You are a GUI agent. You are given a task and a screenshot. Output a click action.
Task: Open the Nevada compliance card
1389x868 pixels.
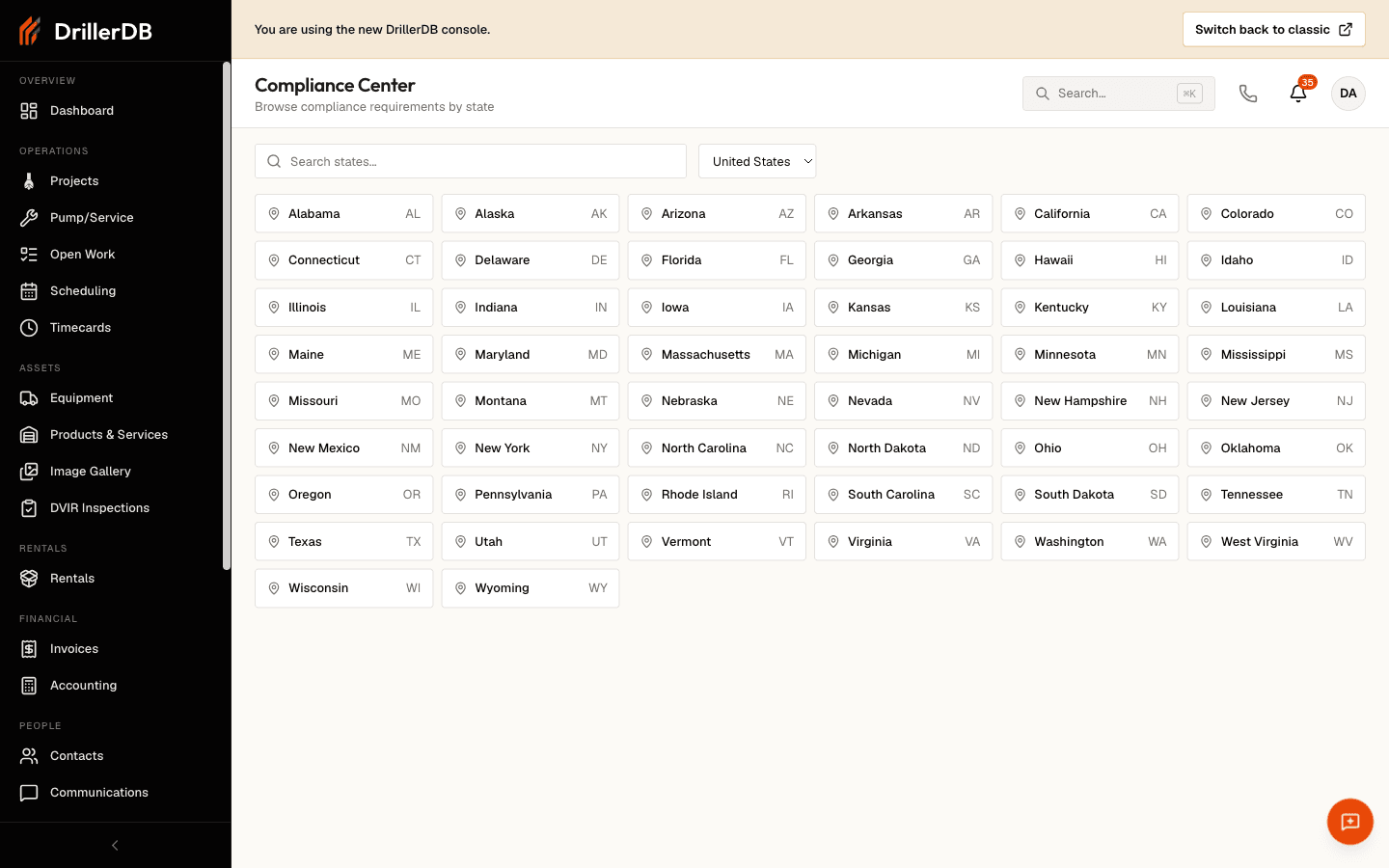(x=904, y=401)
